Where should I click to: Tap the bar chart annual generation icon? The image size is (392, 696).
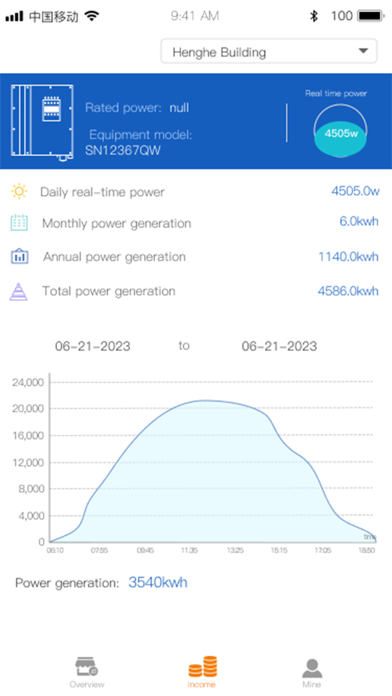click(x=20, y=257)
